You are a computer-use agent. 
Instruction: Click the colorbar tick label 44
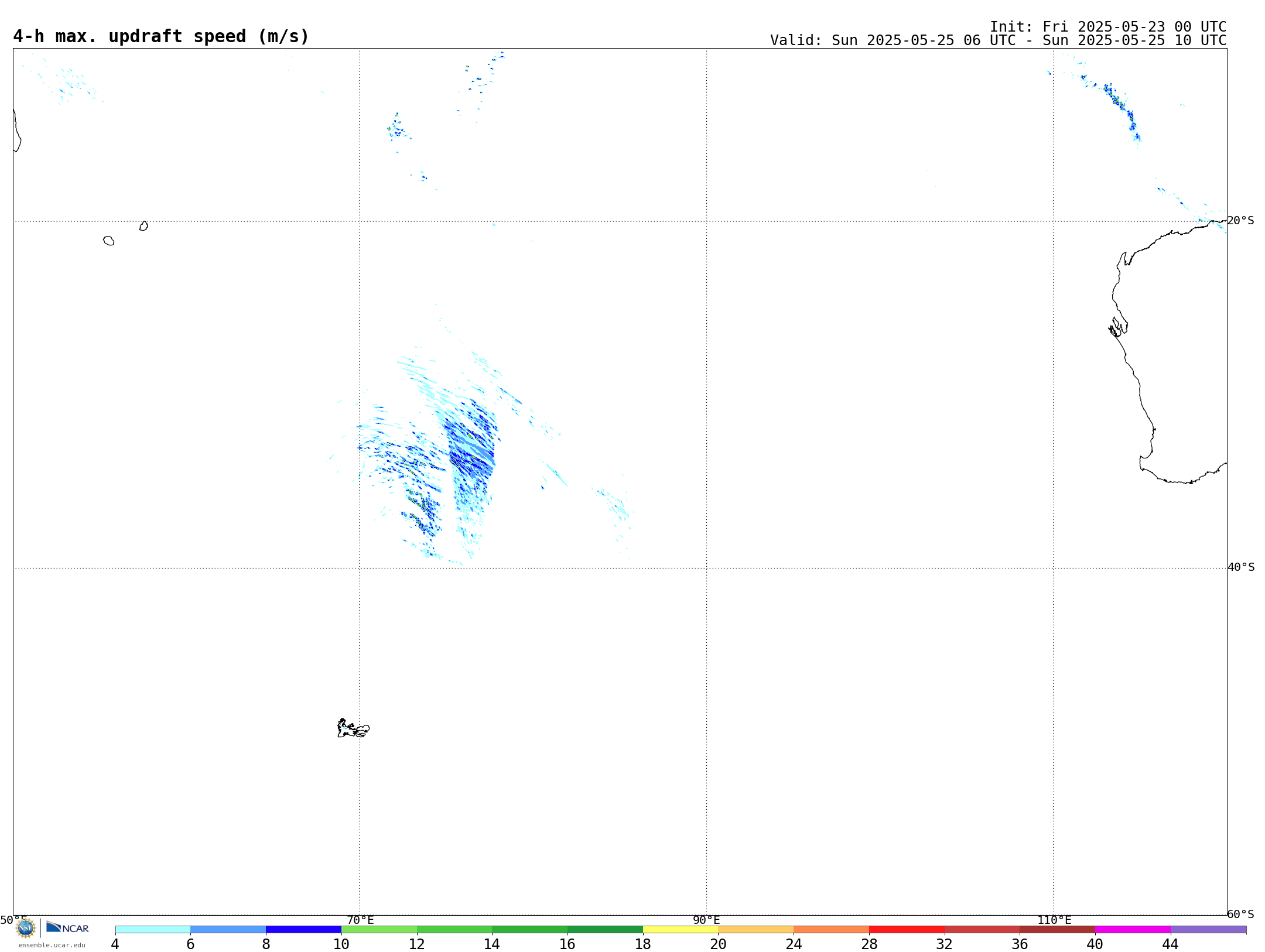coord(1171,944)
